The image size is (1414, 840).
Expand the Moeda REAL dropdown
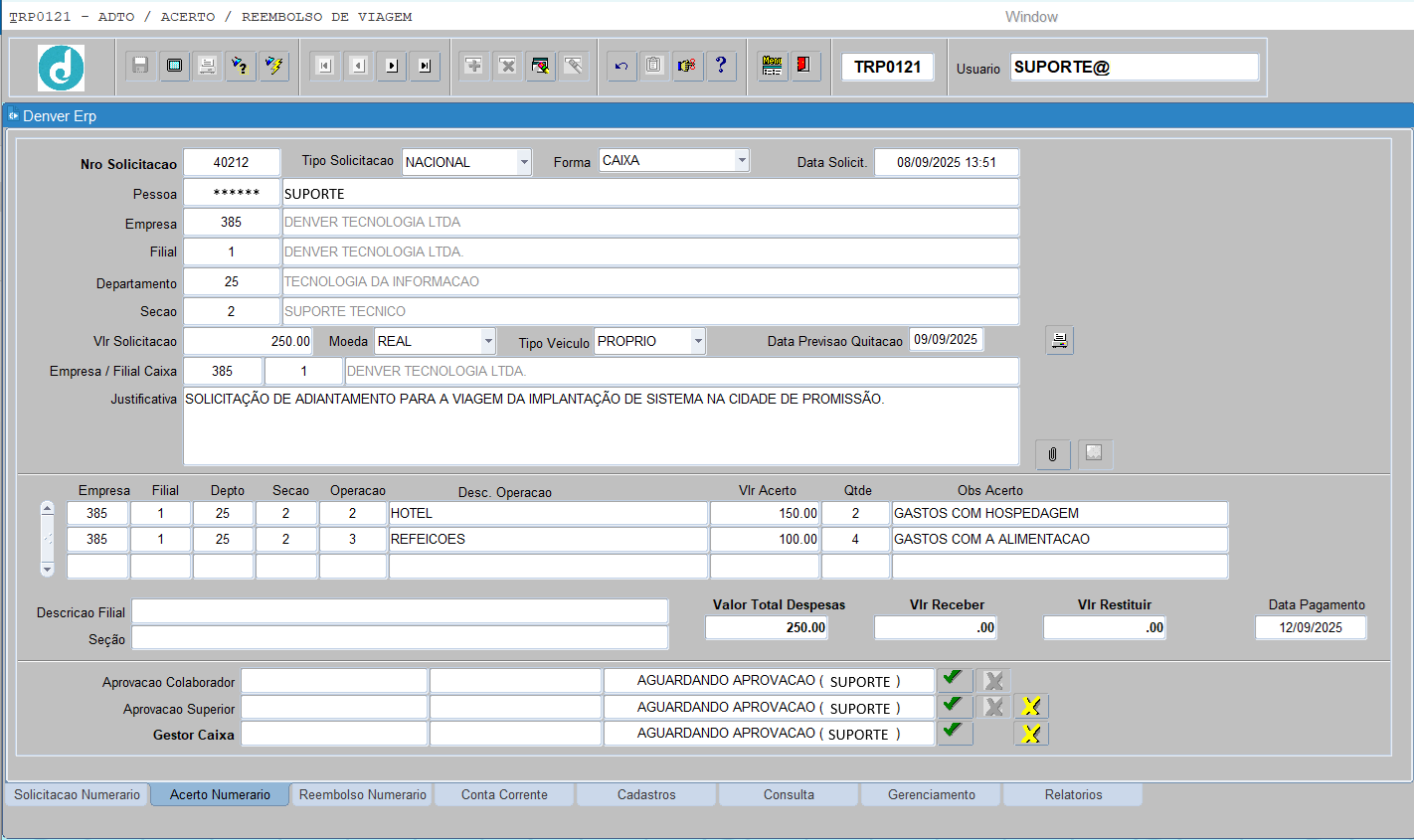tap(488, 341)
